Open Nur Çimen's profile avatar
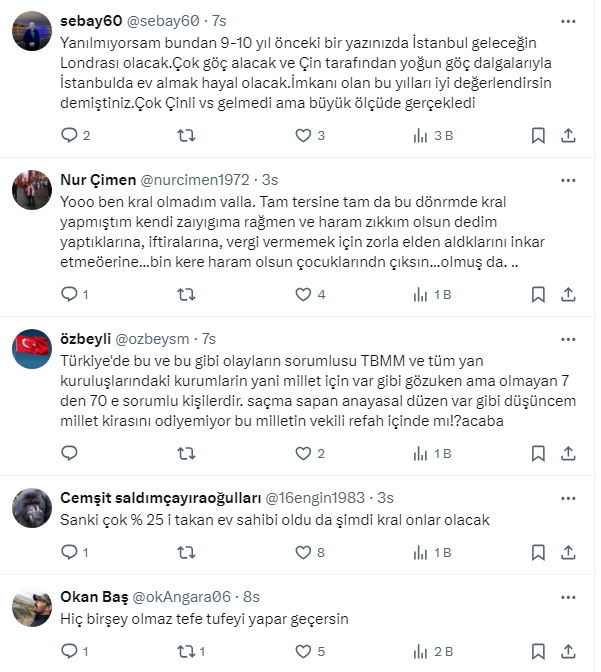Screen dimensions: 601x672 tap(32, 189)
